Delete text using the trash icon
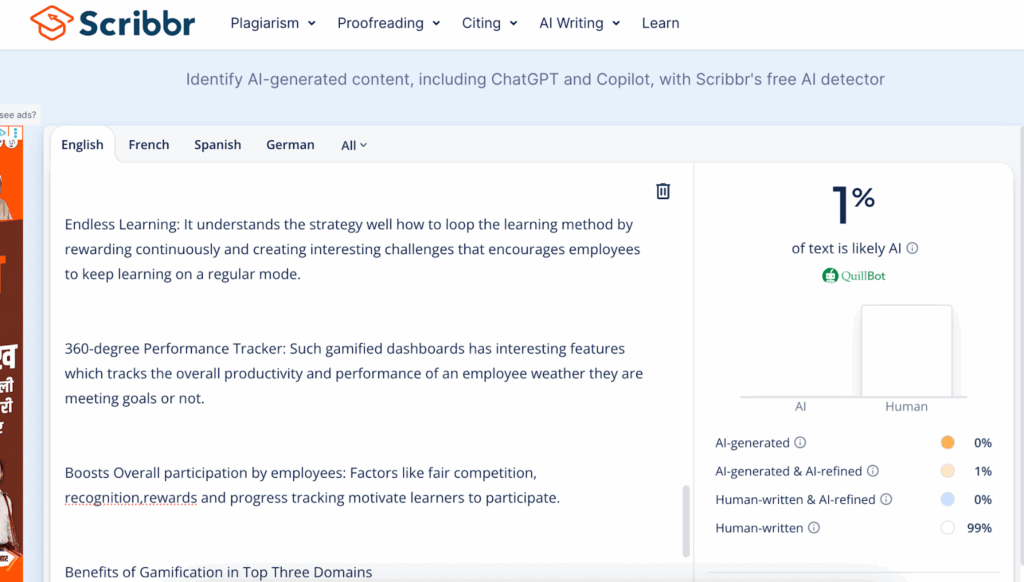This screenshot has height=582, width=1024. click(663, 191)
